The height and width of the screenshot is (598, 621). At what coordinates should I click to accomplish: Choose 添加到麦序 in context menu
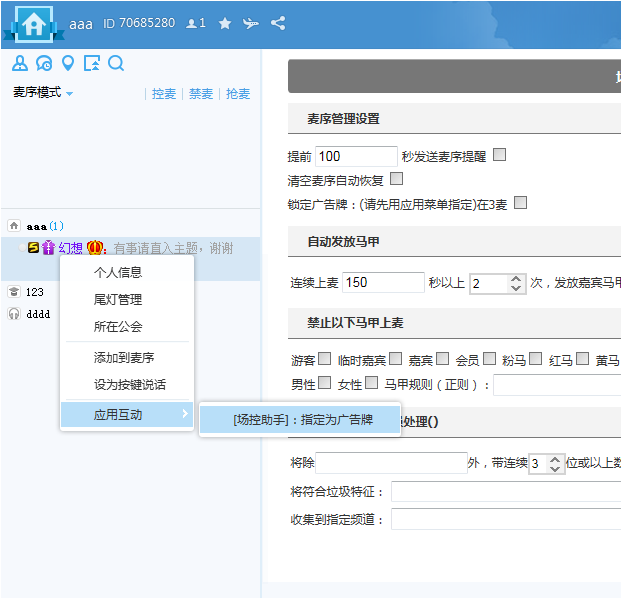(x=124, y=357)
